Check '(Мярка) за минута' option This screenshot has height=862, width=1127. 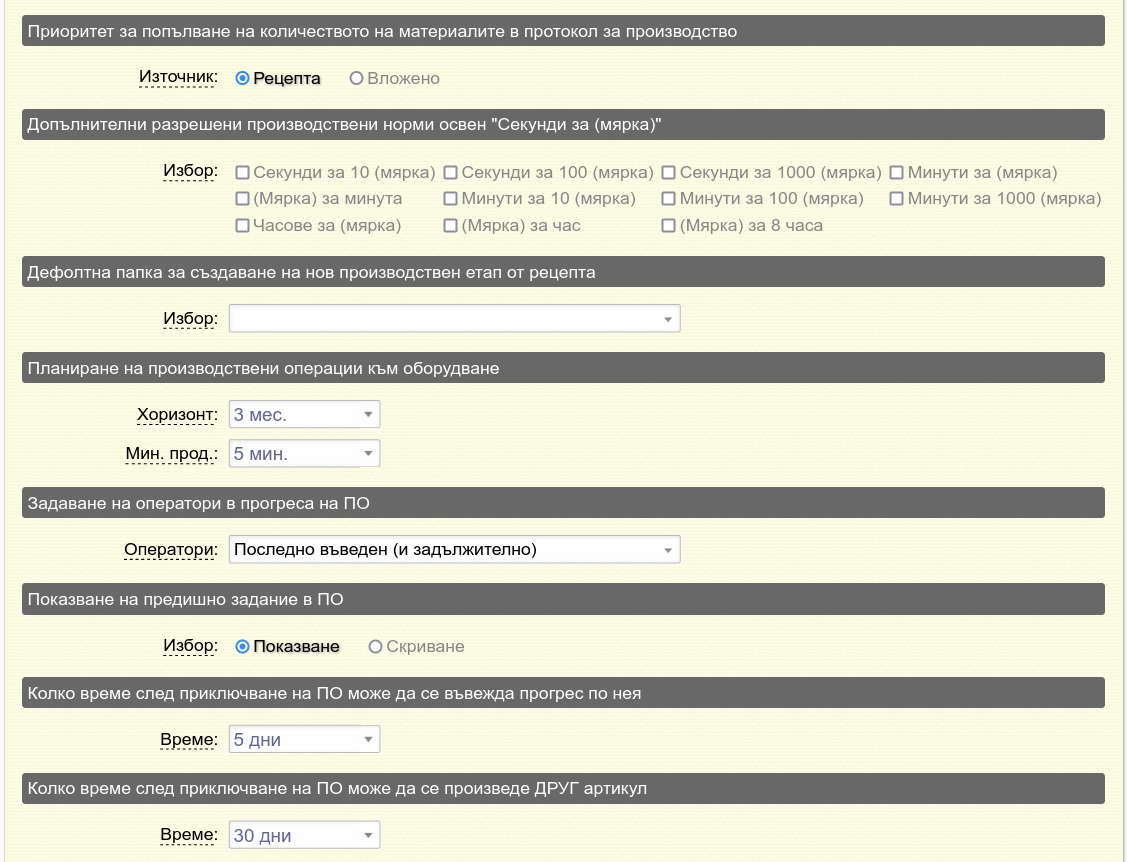242,199
